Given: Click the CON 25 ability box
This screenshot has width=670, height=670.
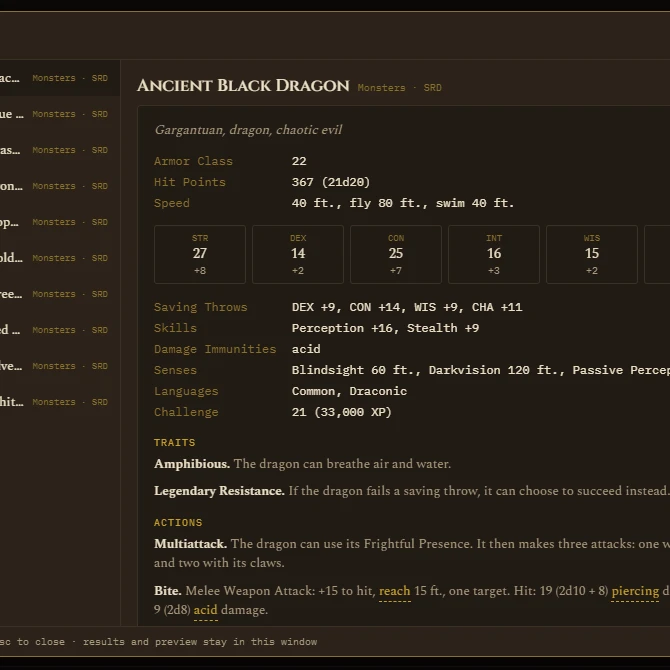Looking at the screenshot, I should pyautogui.click(x=396, y=254).
